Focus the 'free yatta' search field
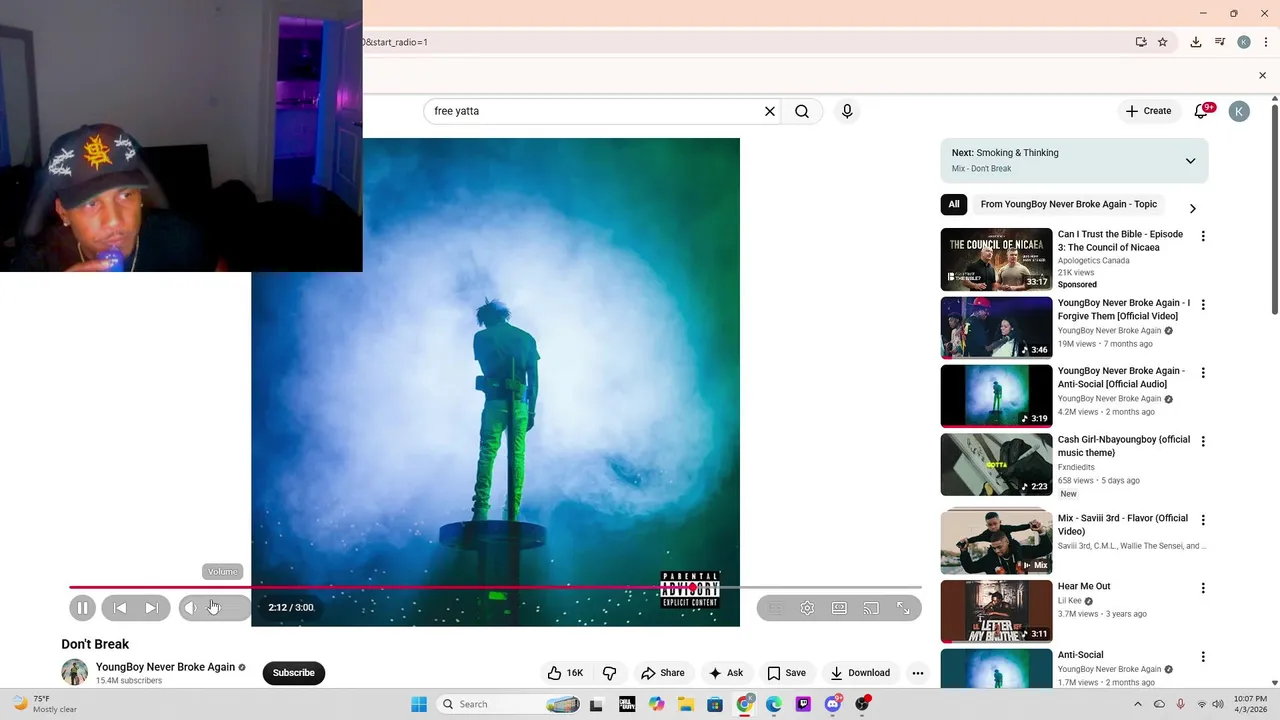The image size is (1280, 720). 594,111
